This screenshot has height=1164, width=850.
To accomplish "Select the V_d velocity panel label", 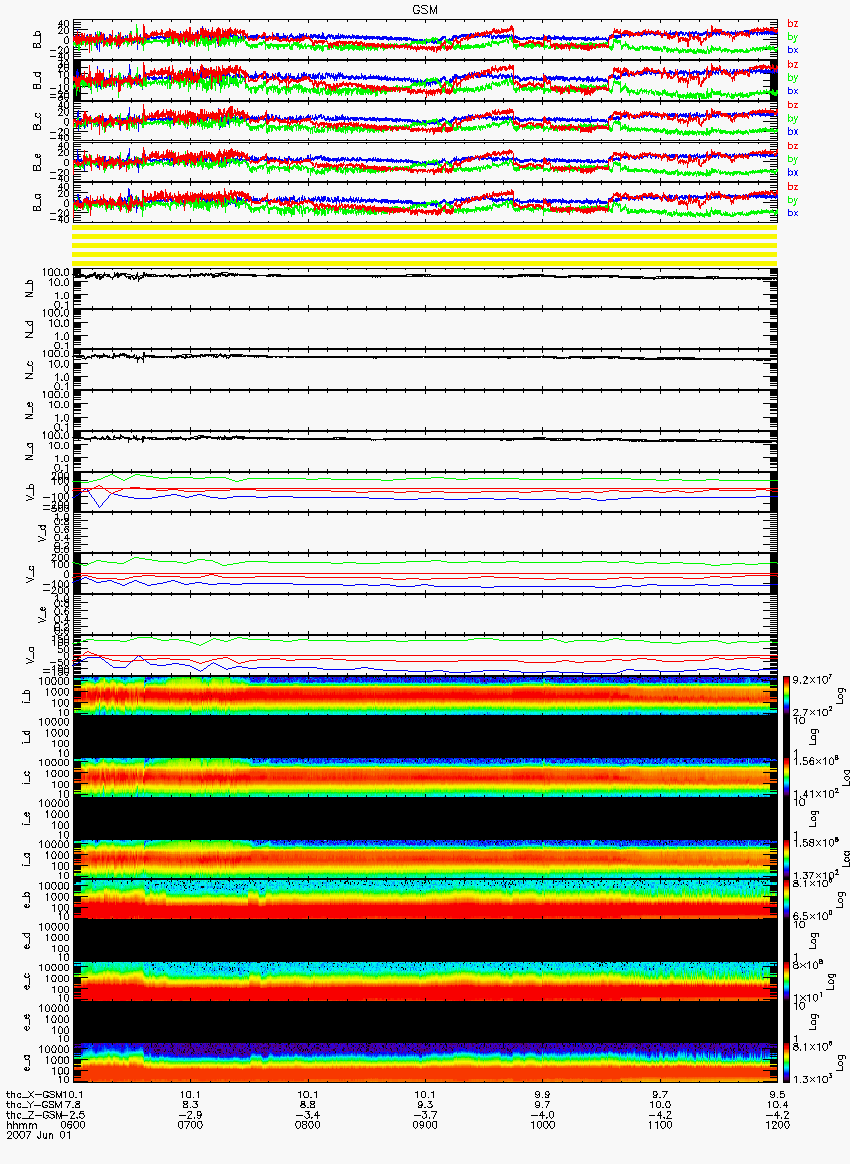I will pyautogui.click(x=42, y=533).
